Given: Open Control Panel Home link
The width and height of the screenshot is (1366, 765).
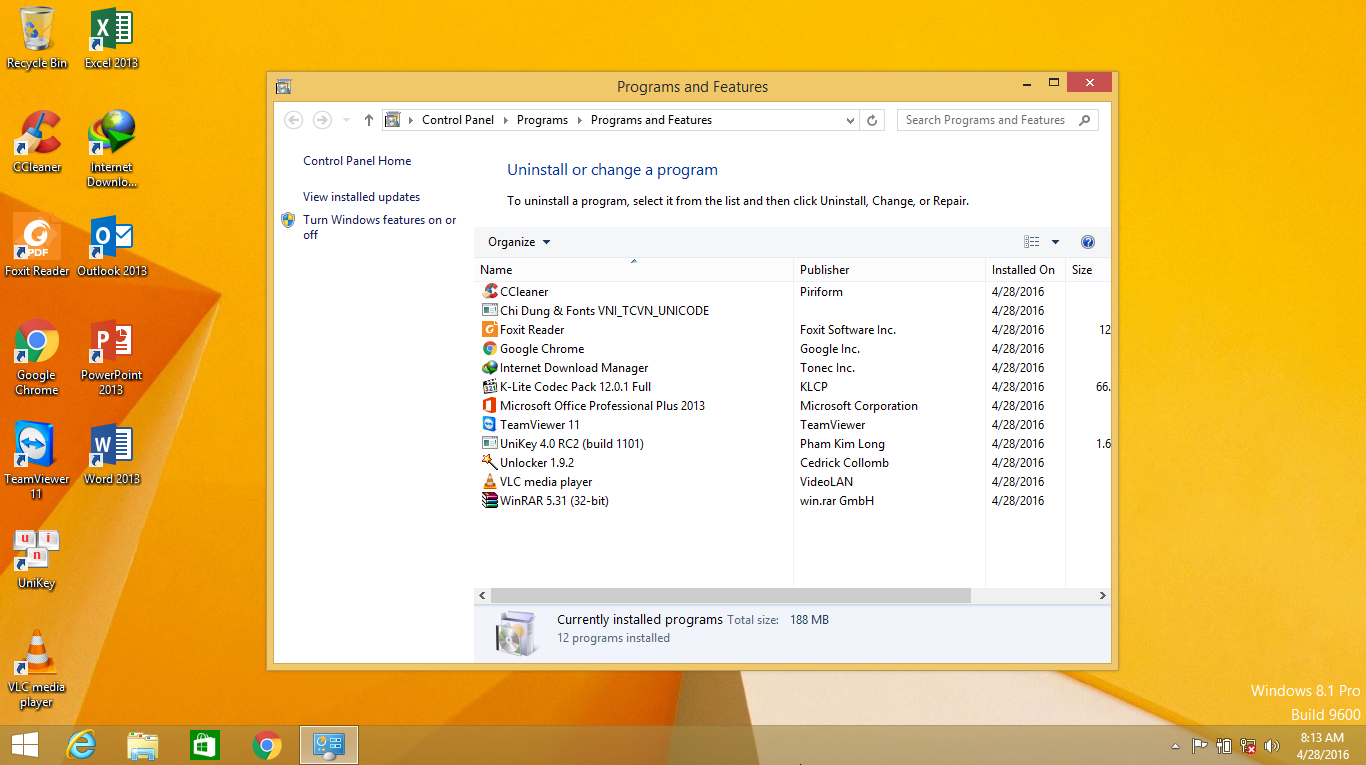Looking at the screenshot, I should pos(357,161).
